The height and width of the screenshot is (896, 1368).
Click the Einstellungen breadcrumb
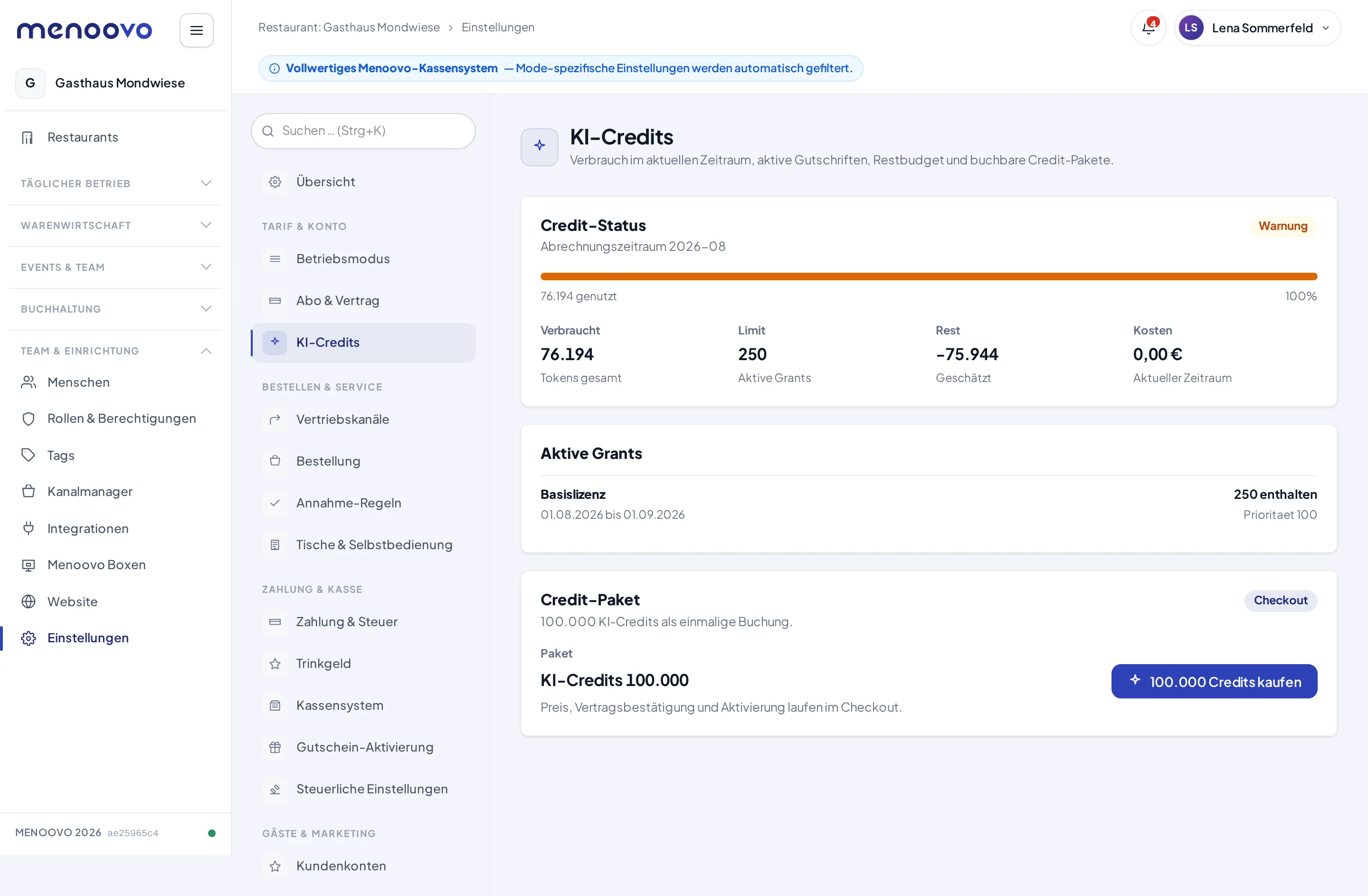[497, 27]
